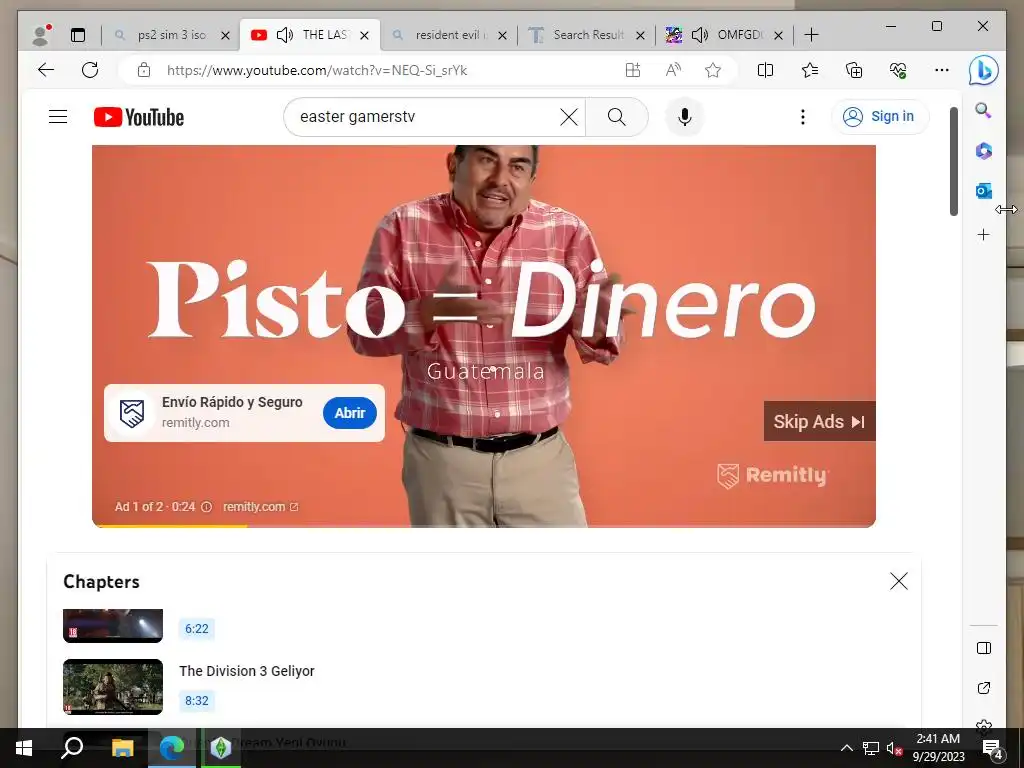Close the 'resident evil' tab
Image resolution: width=1024 pixels, height=768 pixels.
point(502,35)
